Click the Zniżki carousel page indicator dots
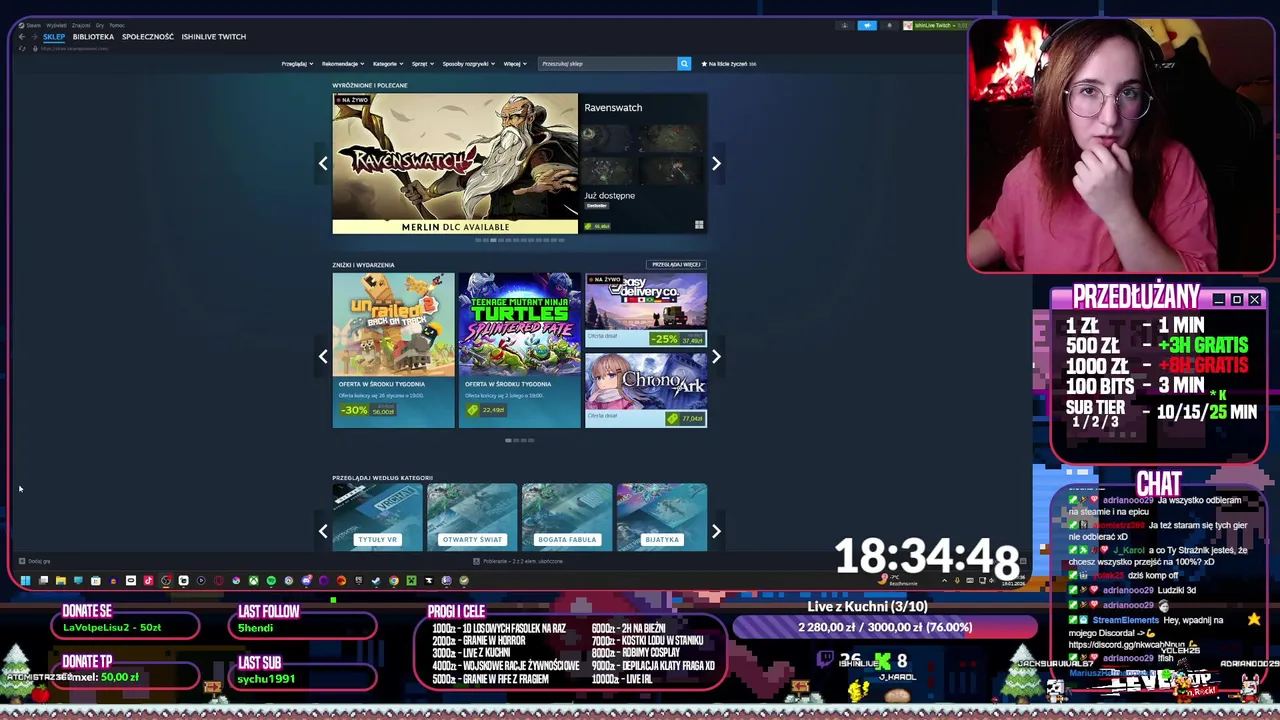This screenshot has height=720, width=1280. click(x=519, y=440)
